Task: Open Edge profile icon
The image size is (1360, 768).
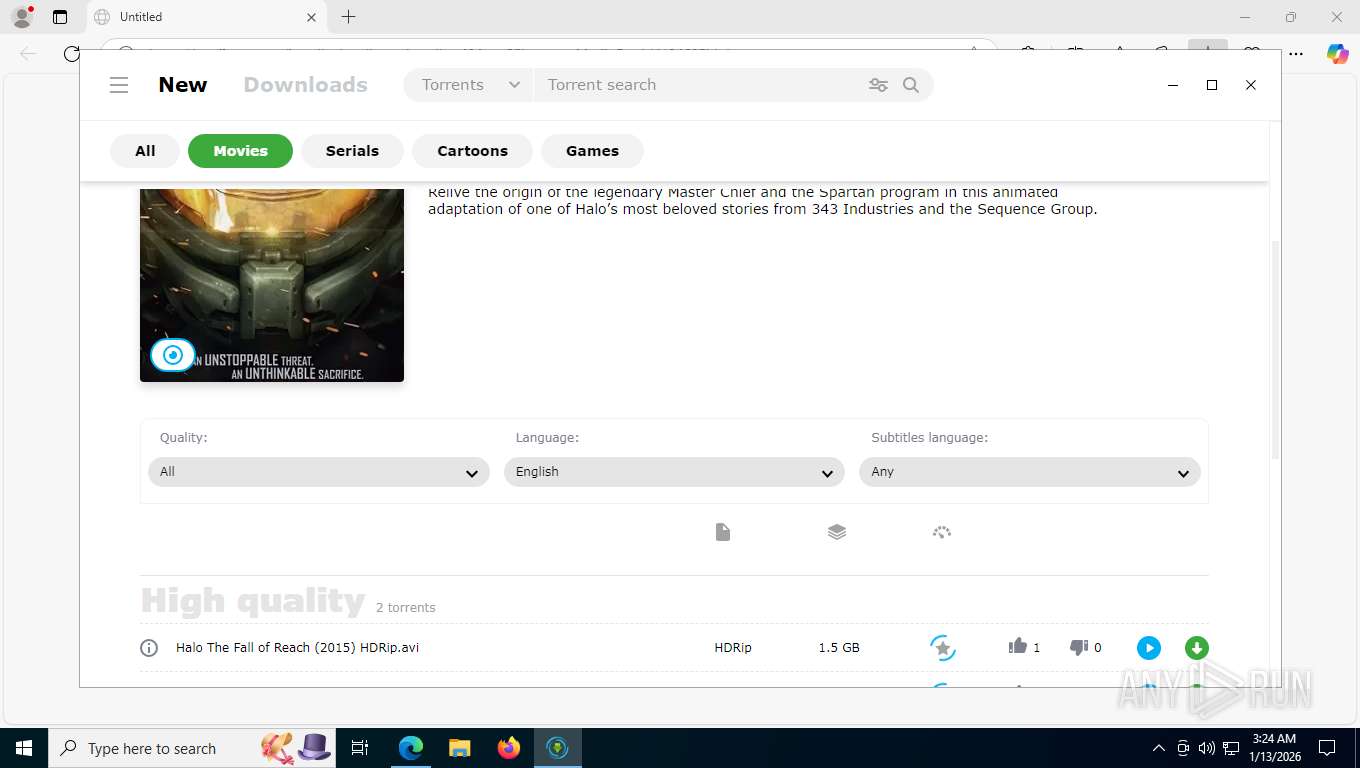Action: [x=22, y=17]
